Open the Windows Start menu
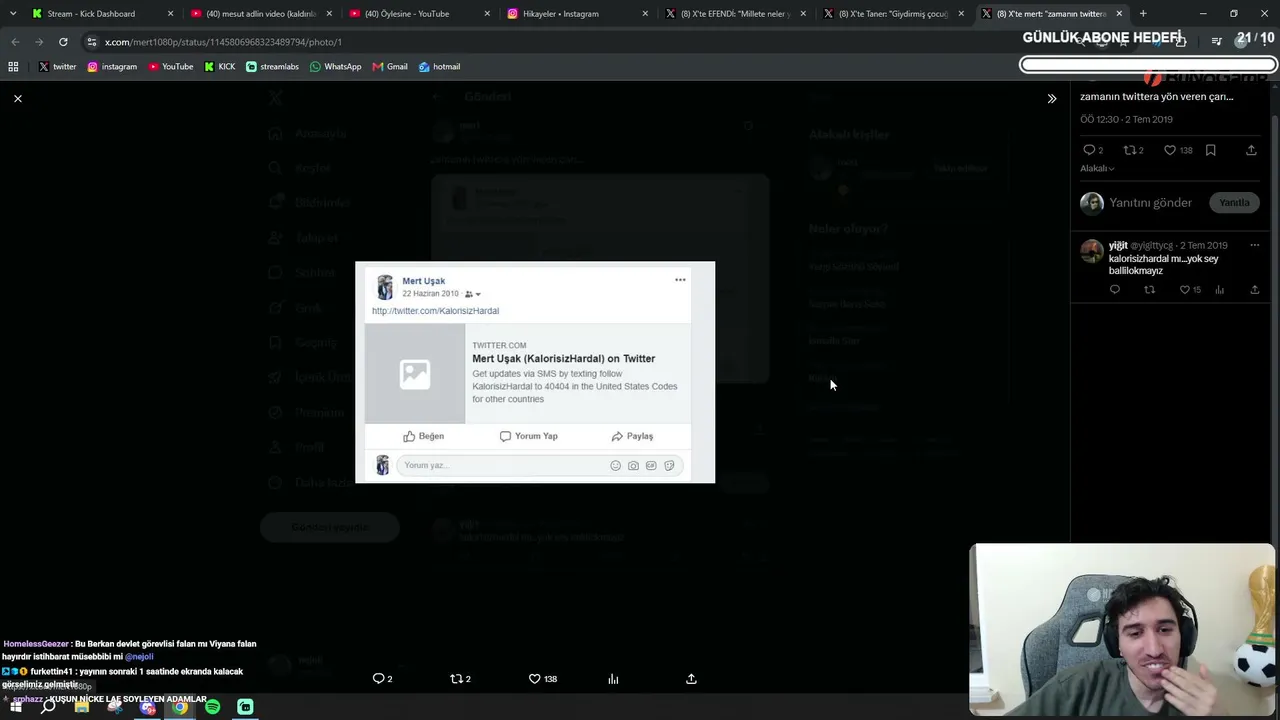 point(15,707)
